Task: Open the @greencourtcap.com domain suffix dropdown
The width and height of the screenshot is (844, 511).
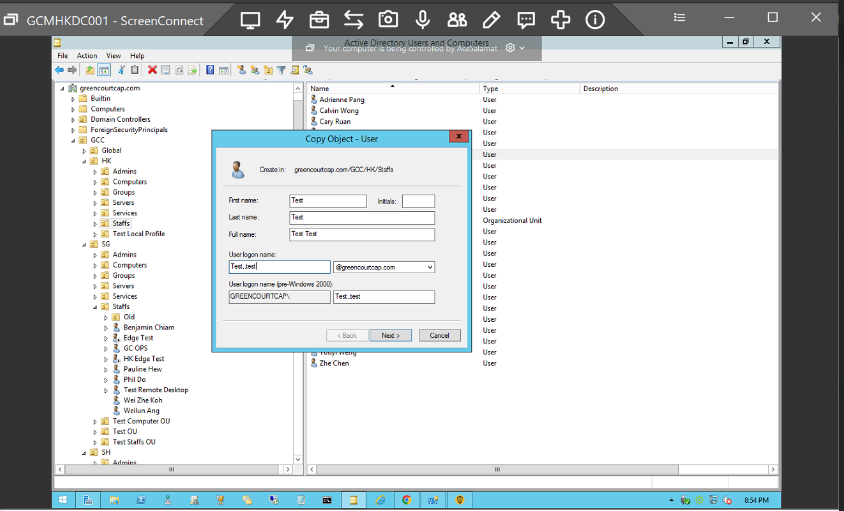Action: 430,267
